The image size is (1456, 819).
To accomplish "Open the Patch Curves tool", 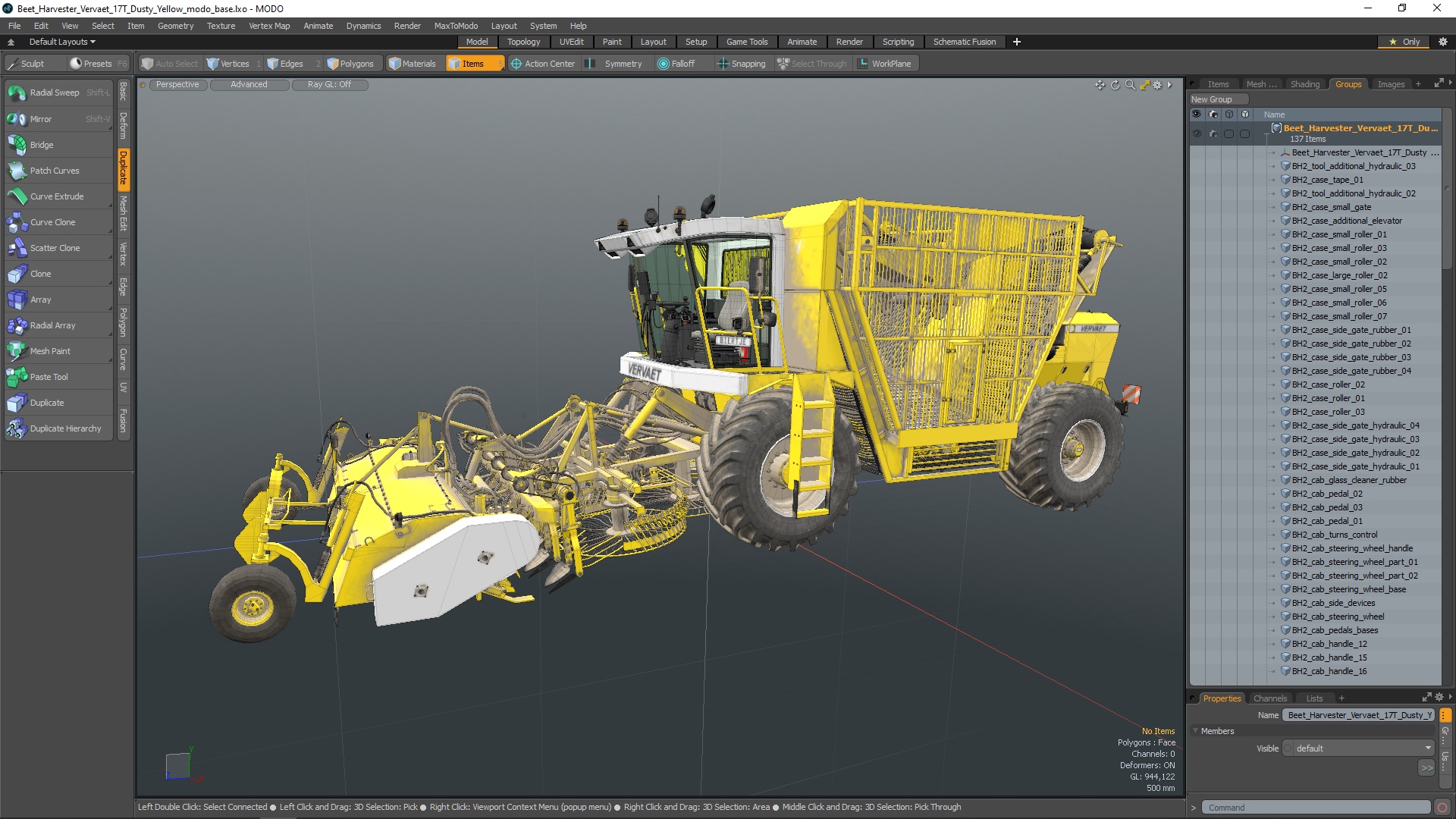I will [58, 171].
